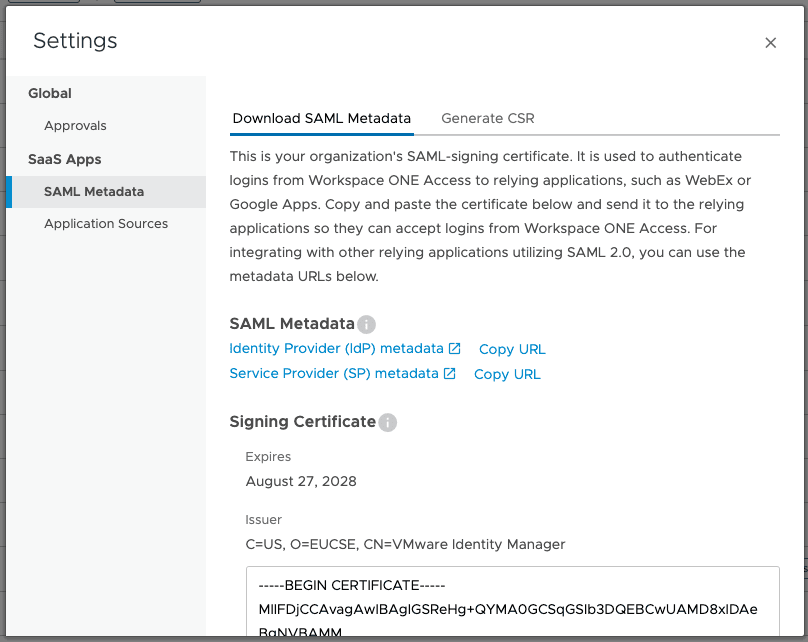Select SAML Metadata in the sidebar

pos(106,192)
